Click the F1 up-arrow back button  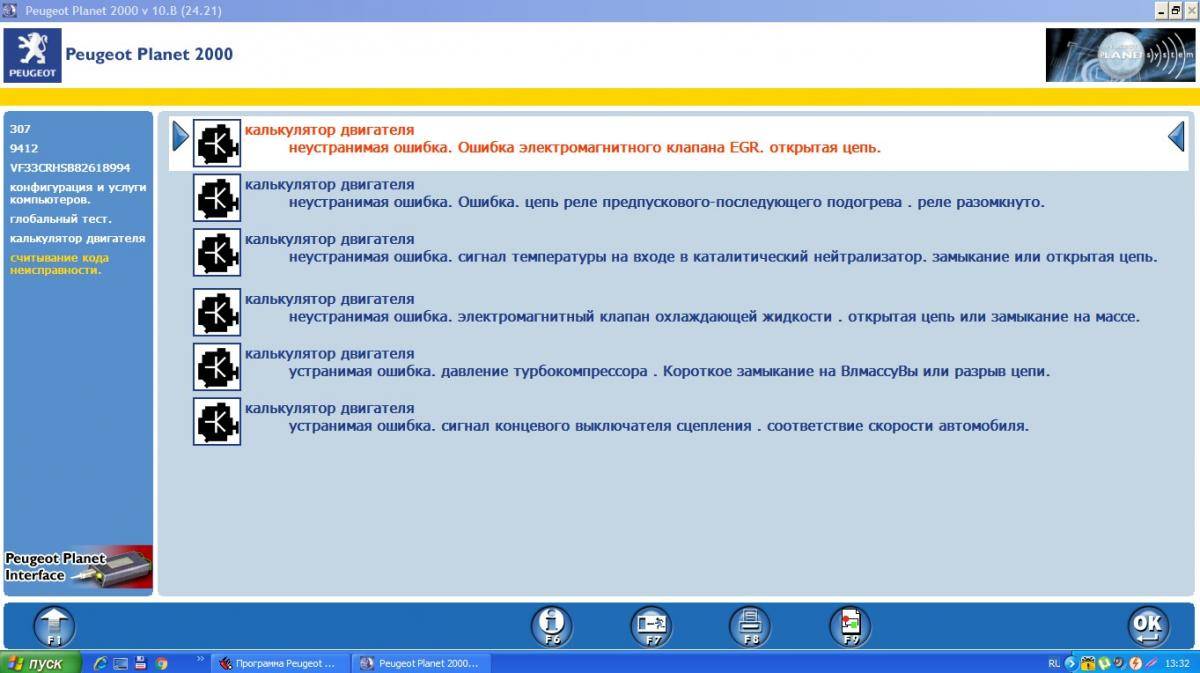pyautogui.click(x=54, y=626)
